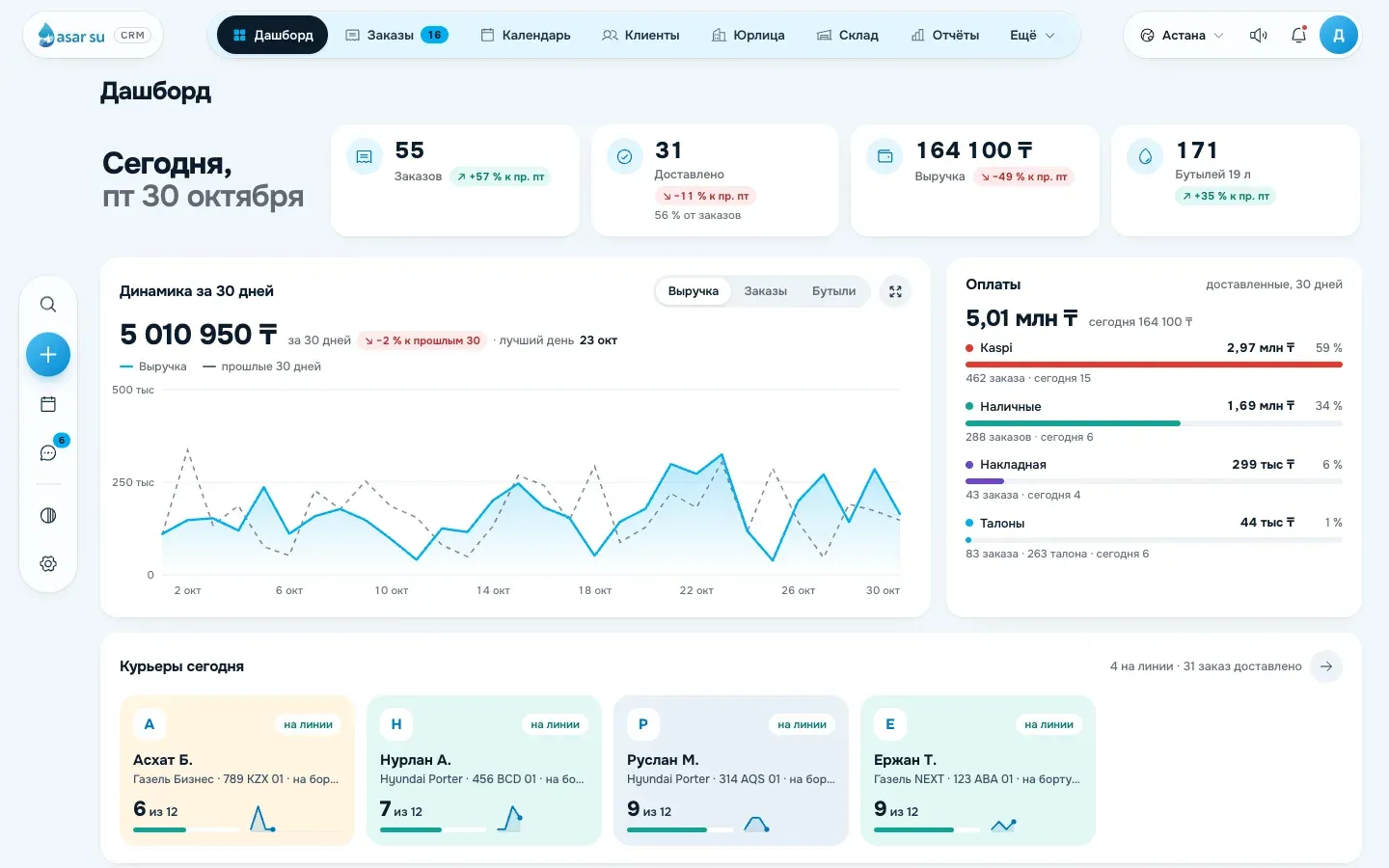Open the notifications bell

pos(1298,36)
